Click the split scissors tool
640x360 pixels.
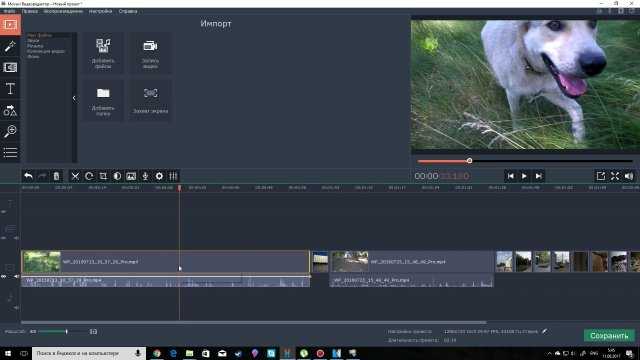click(x=75, y=176)
